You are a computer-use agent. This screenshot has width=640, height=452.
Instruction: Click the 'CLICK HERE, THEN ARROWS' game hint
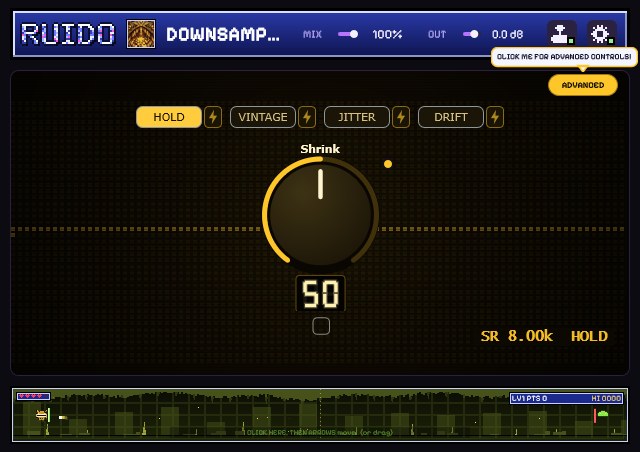[320, 432]
